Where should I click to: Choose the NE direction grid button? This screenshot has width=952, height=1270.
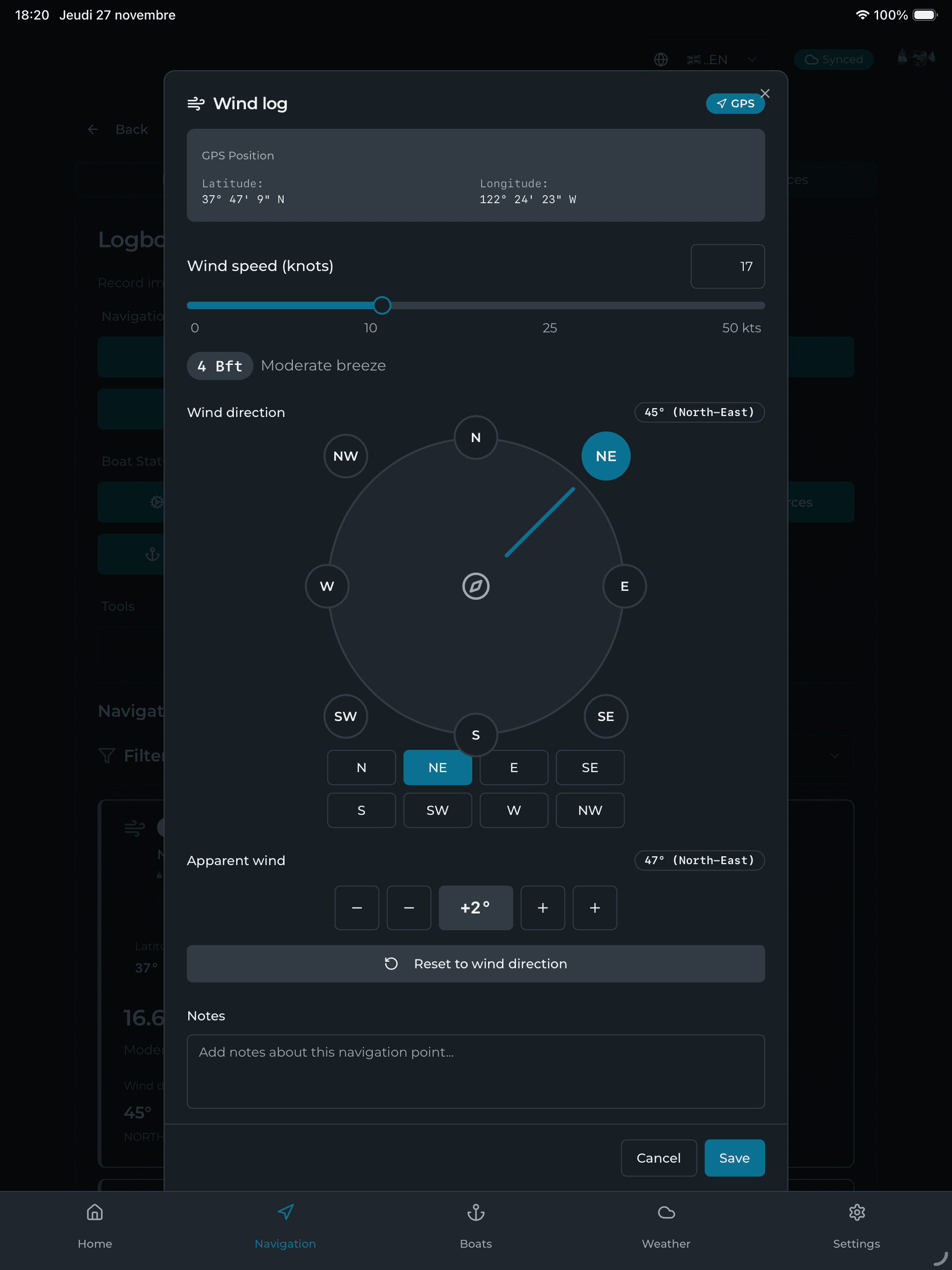437,767
